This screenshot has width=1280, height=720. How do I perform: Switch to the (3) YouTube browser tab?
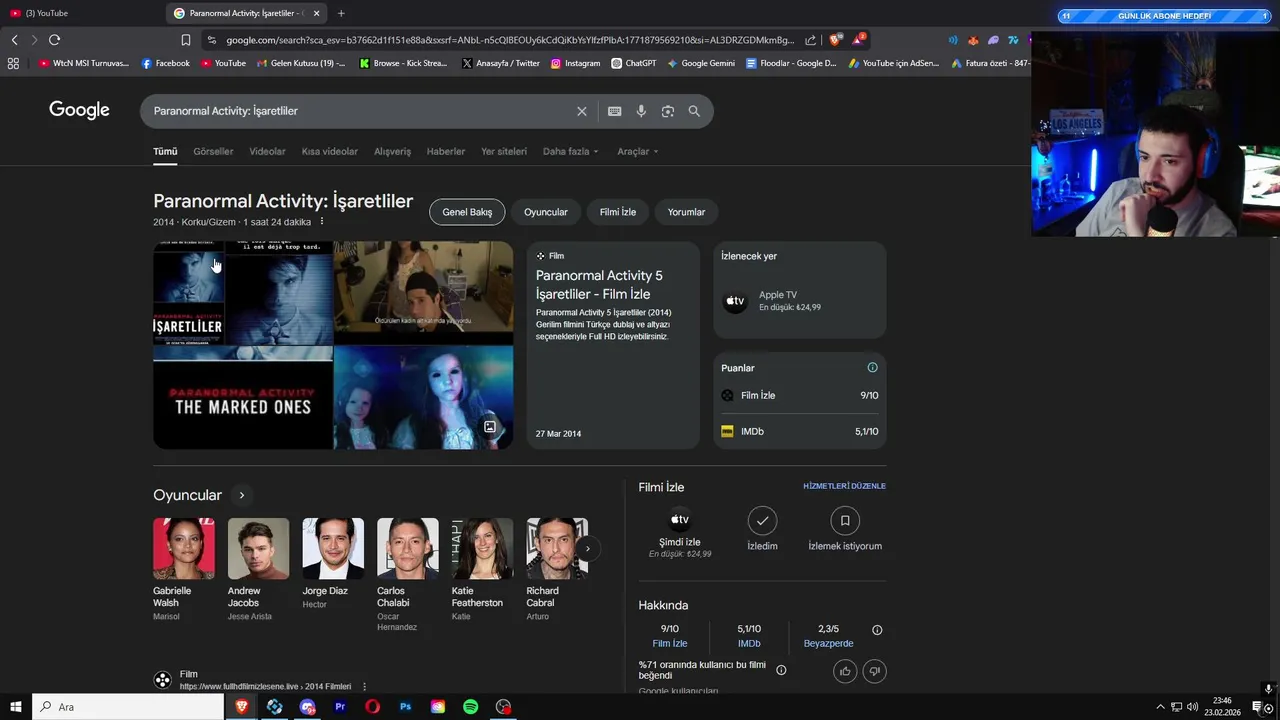pos(80,13)
